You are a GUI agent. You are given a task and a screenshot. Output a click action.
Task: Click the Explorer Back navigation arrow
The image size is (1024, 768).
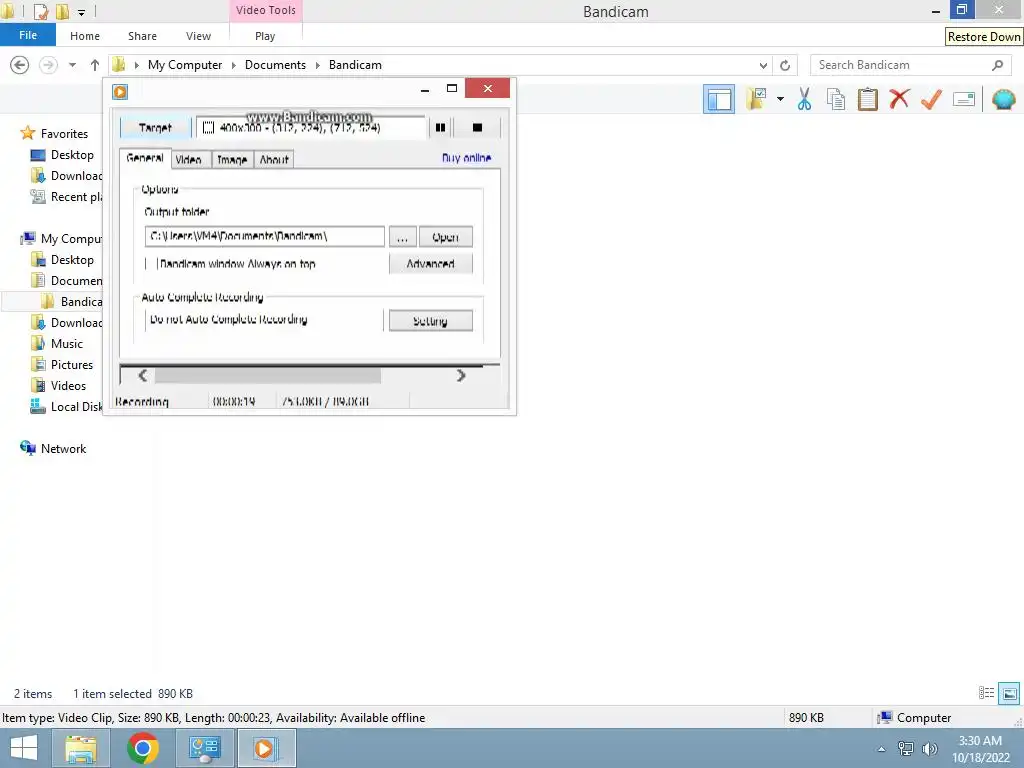pos(20,65)
